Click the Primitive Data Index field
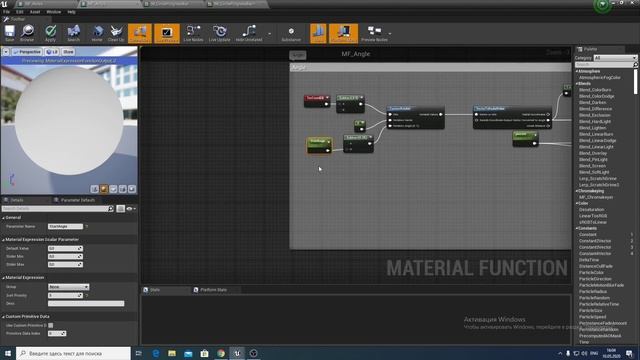Viewport: 640px width, 360px height. [x=57, y=333]
